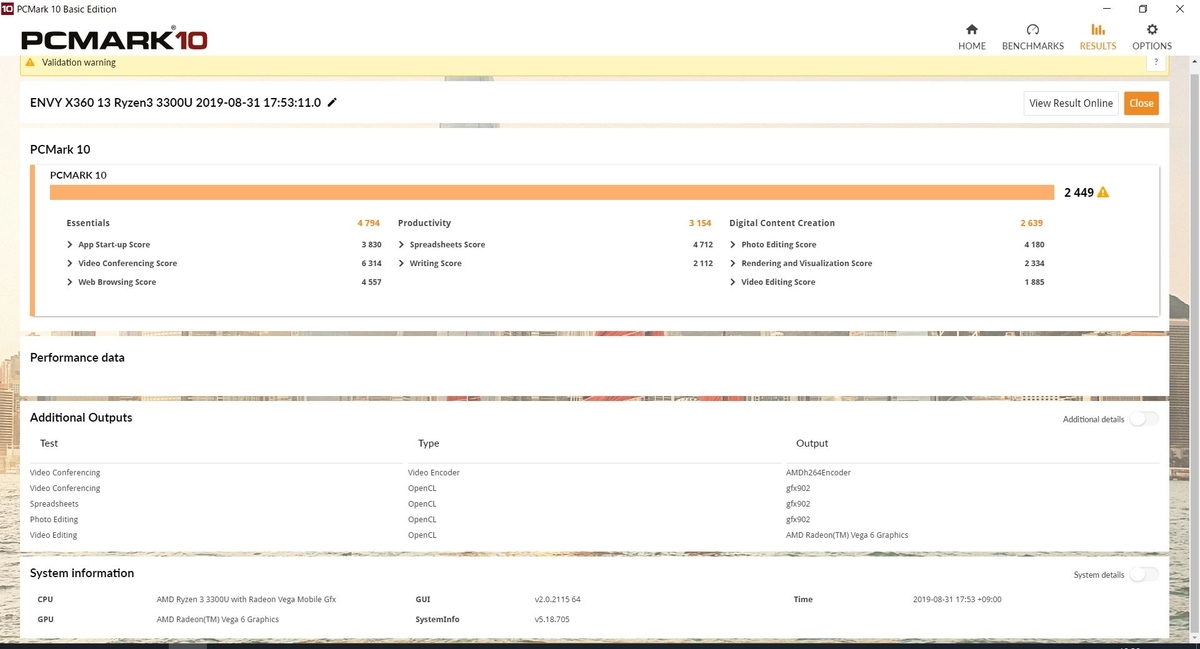Click the GUI version v2.0.2115 64
Viewport: 1200px width, 649px height.
tap(557, 600)
